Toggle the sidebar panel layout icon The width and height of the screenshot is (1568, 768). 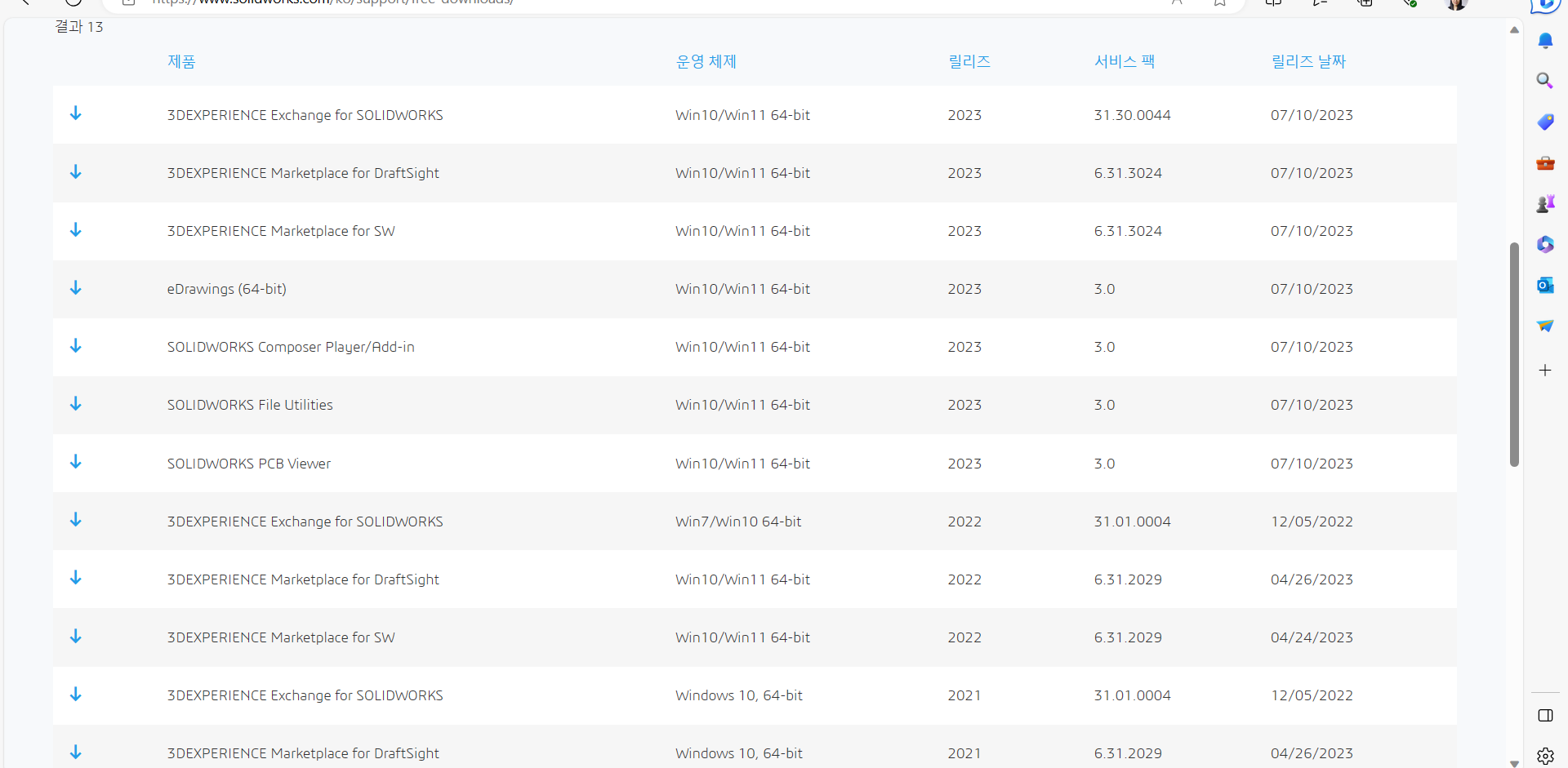(x=1545, y=716)
